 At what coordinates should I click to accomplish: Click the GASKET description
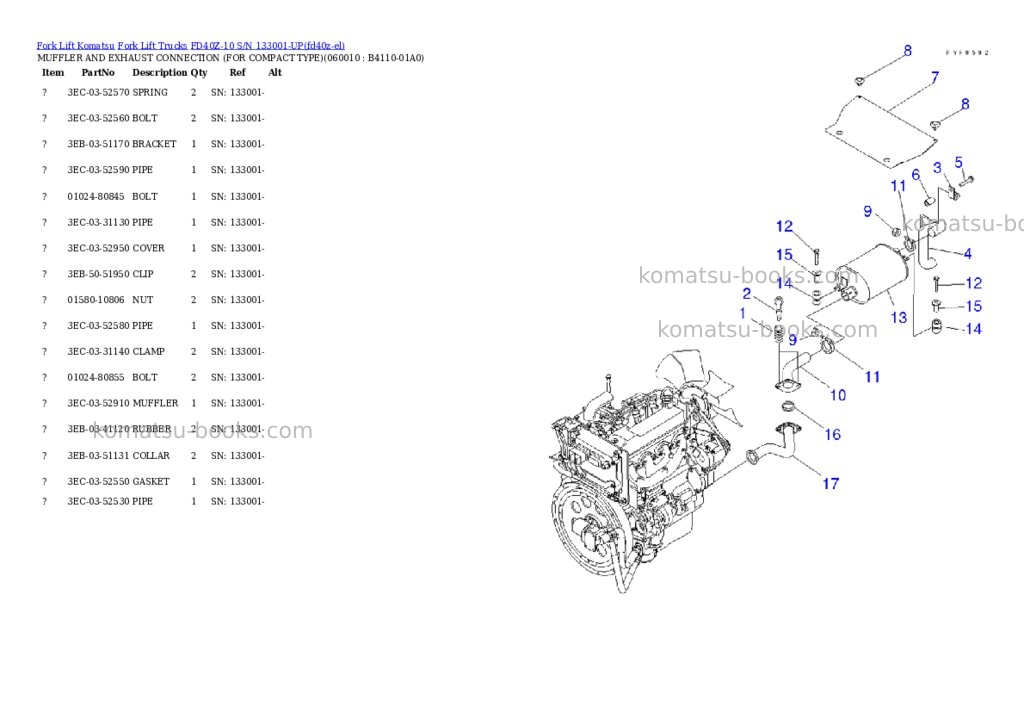click(151, 481)
